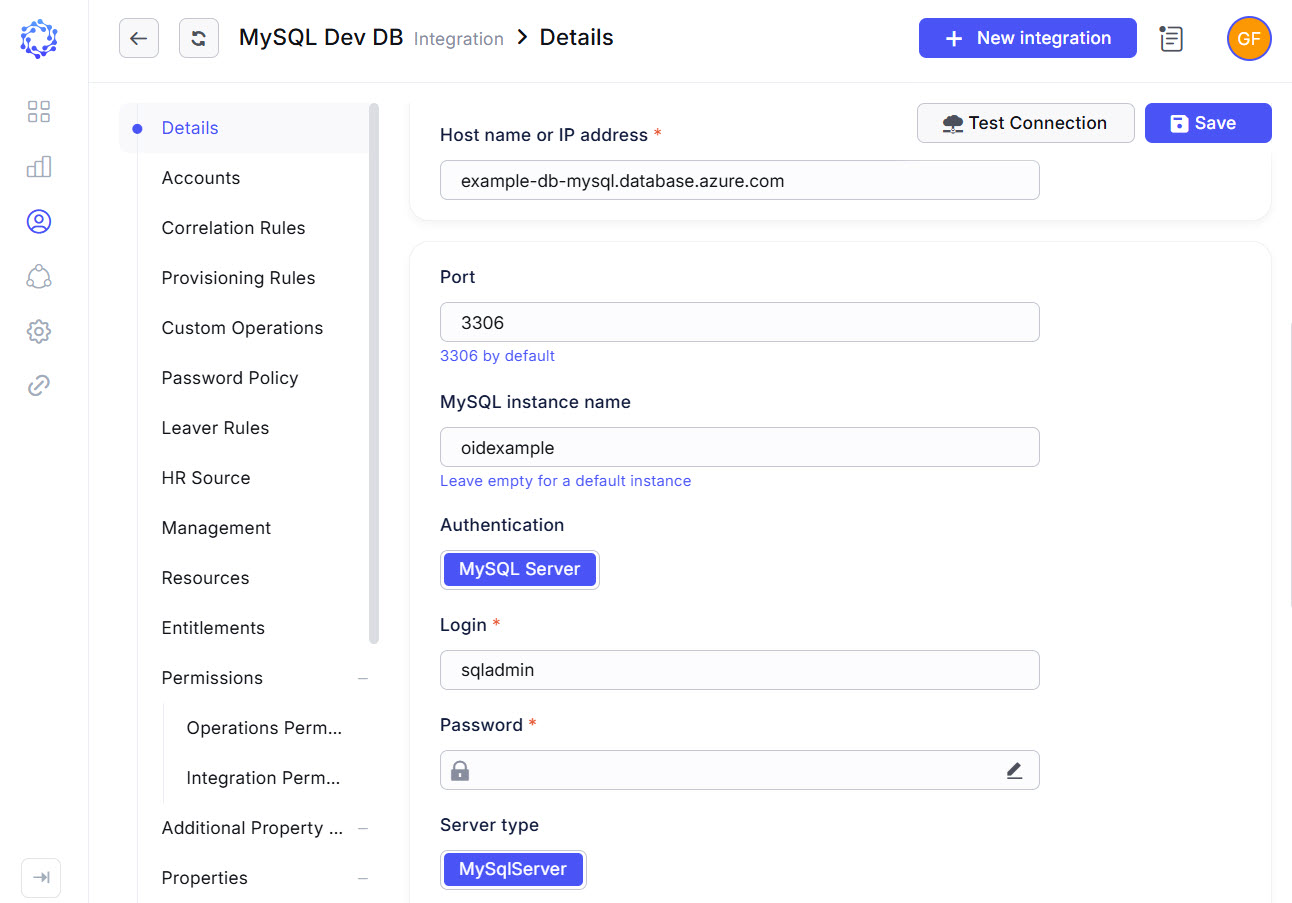Viewport: 1292px width, 903px height.
Task: Select the MySqlServer server type option
Action: coord(513,869)
